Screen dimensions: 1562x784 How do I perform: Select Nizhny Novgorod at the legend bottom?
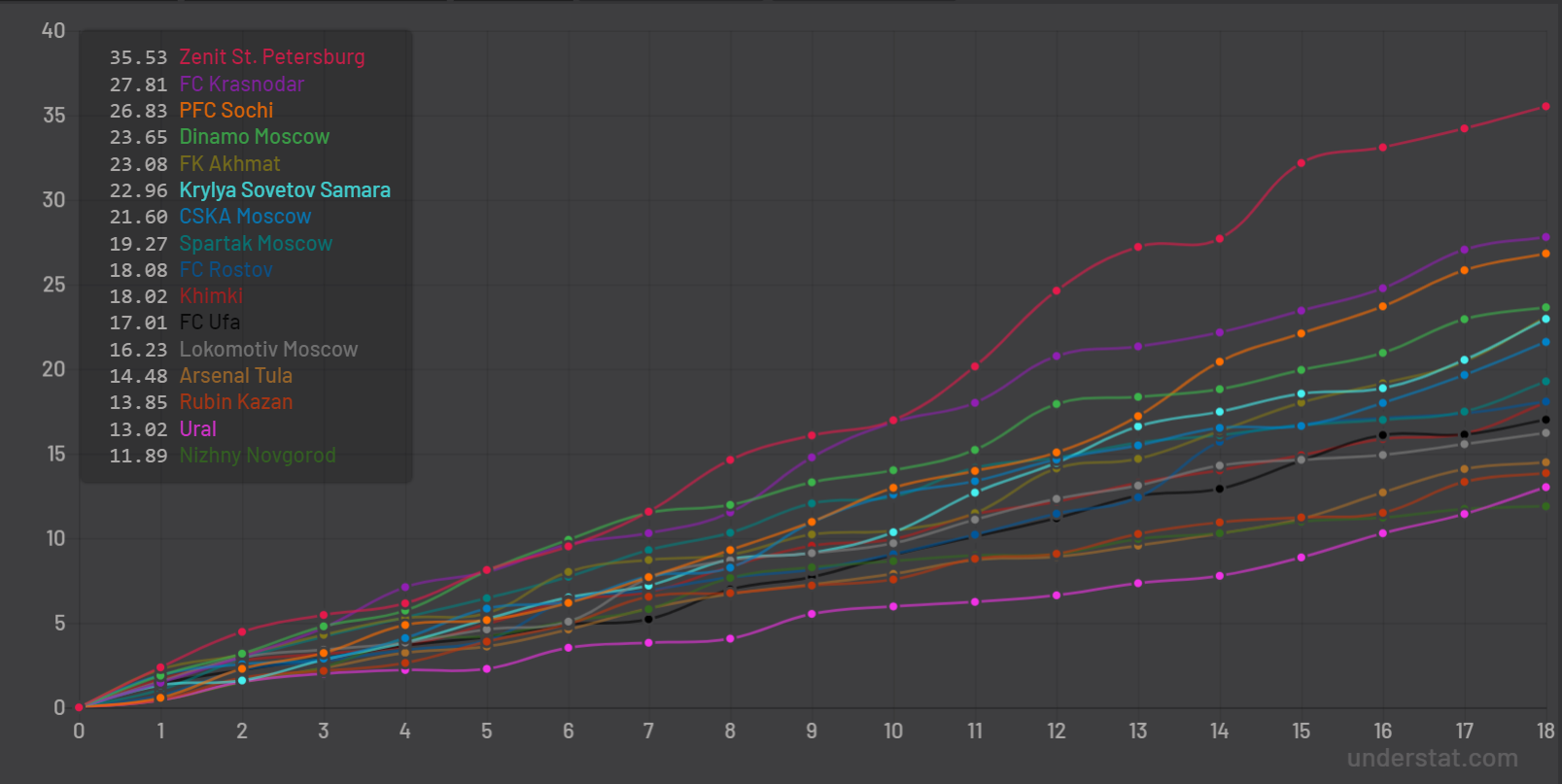258,456
